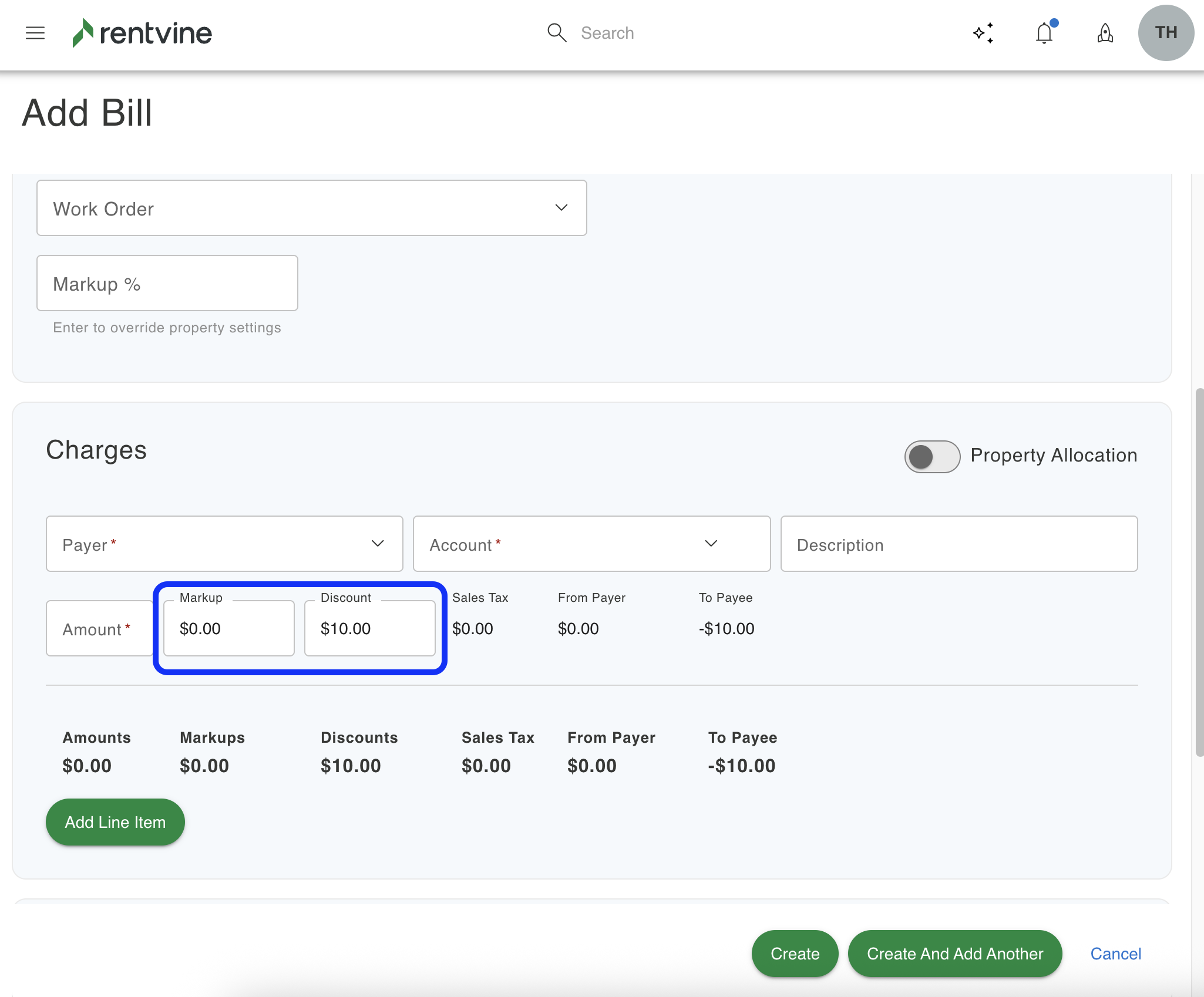Viewport: 1204px width, 997px height.
Task: Click the Create button
Action: [795, 954]
